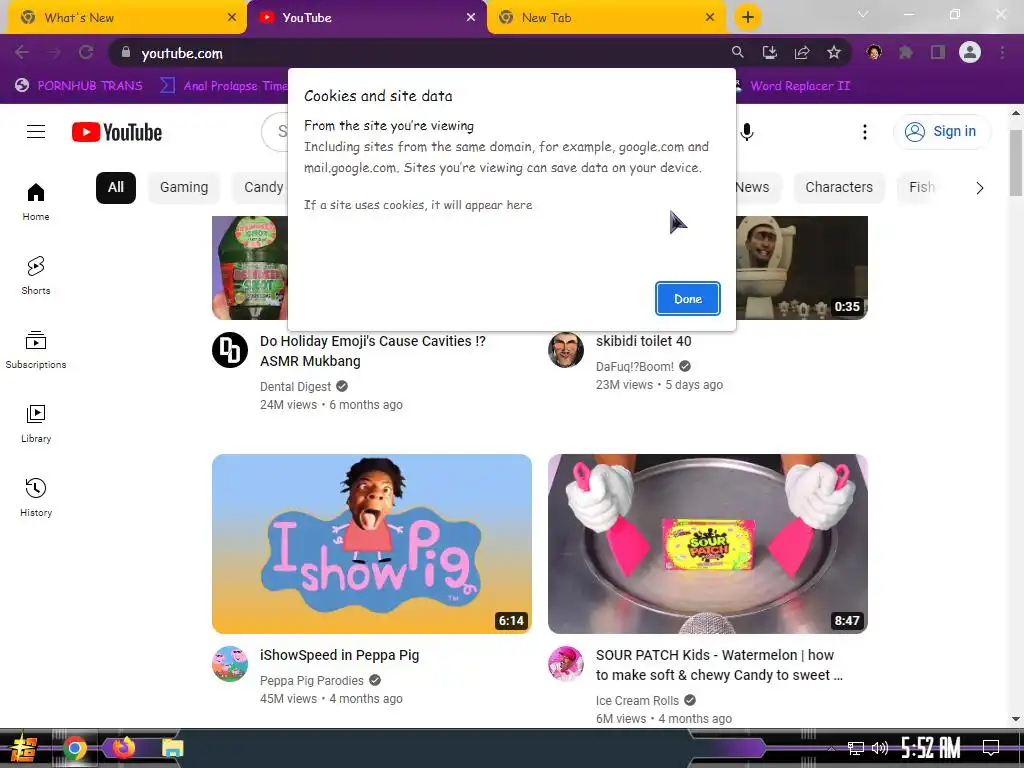Screen dimensions: 1024x768
Task: Install app icon in address bar
Action: pyautogui.click(x=770, y=52)
